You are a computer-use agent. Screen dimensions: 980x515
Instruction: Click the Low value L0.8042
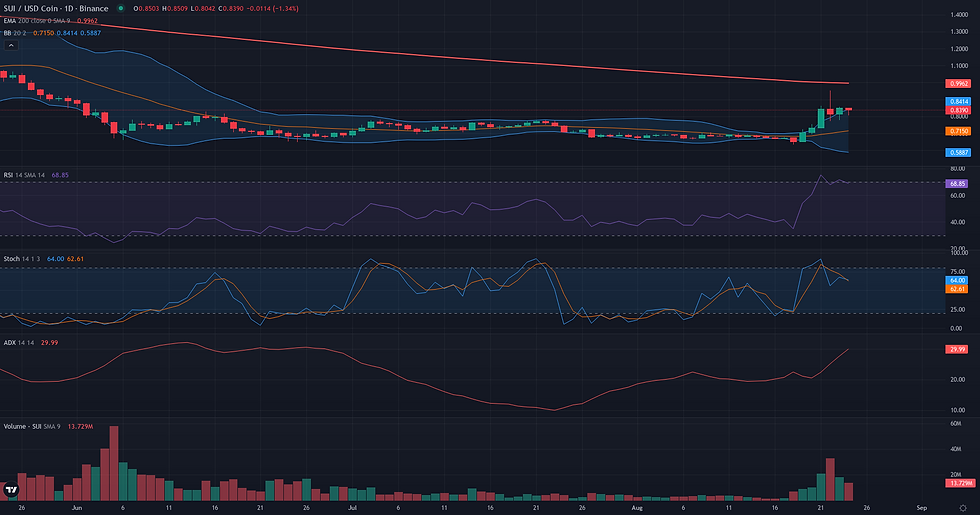point(205,9)
